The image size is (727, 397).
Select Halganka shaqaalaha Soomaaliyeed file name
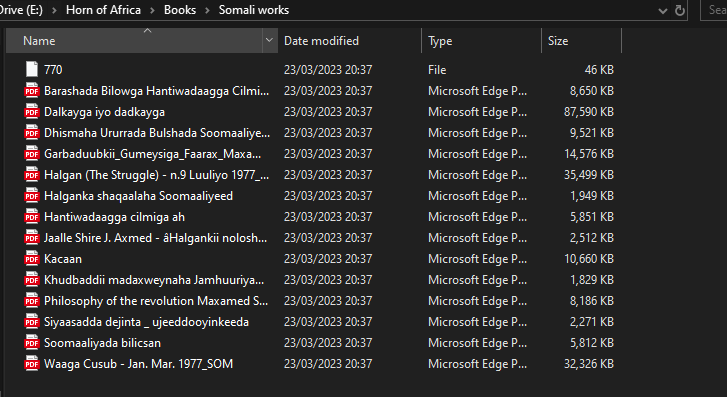pos(138,196)
